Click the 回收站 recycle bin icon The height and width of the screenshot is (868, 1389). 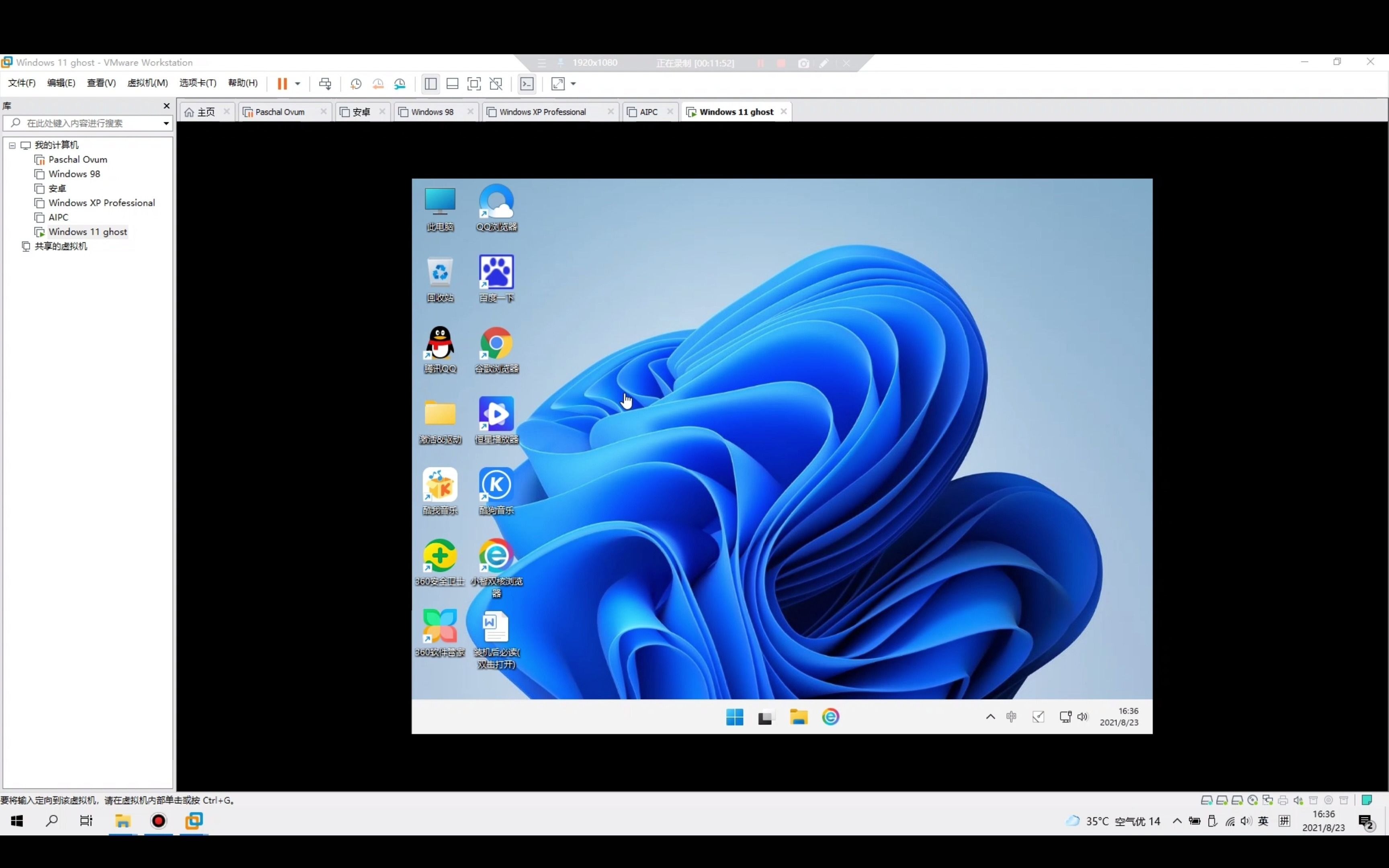pyautogui.click(x=440, y=279)
